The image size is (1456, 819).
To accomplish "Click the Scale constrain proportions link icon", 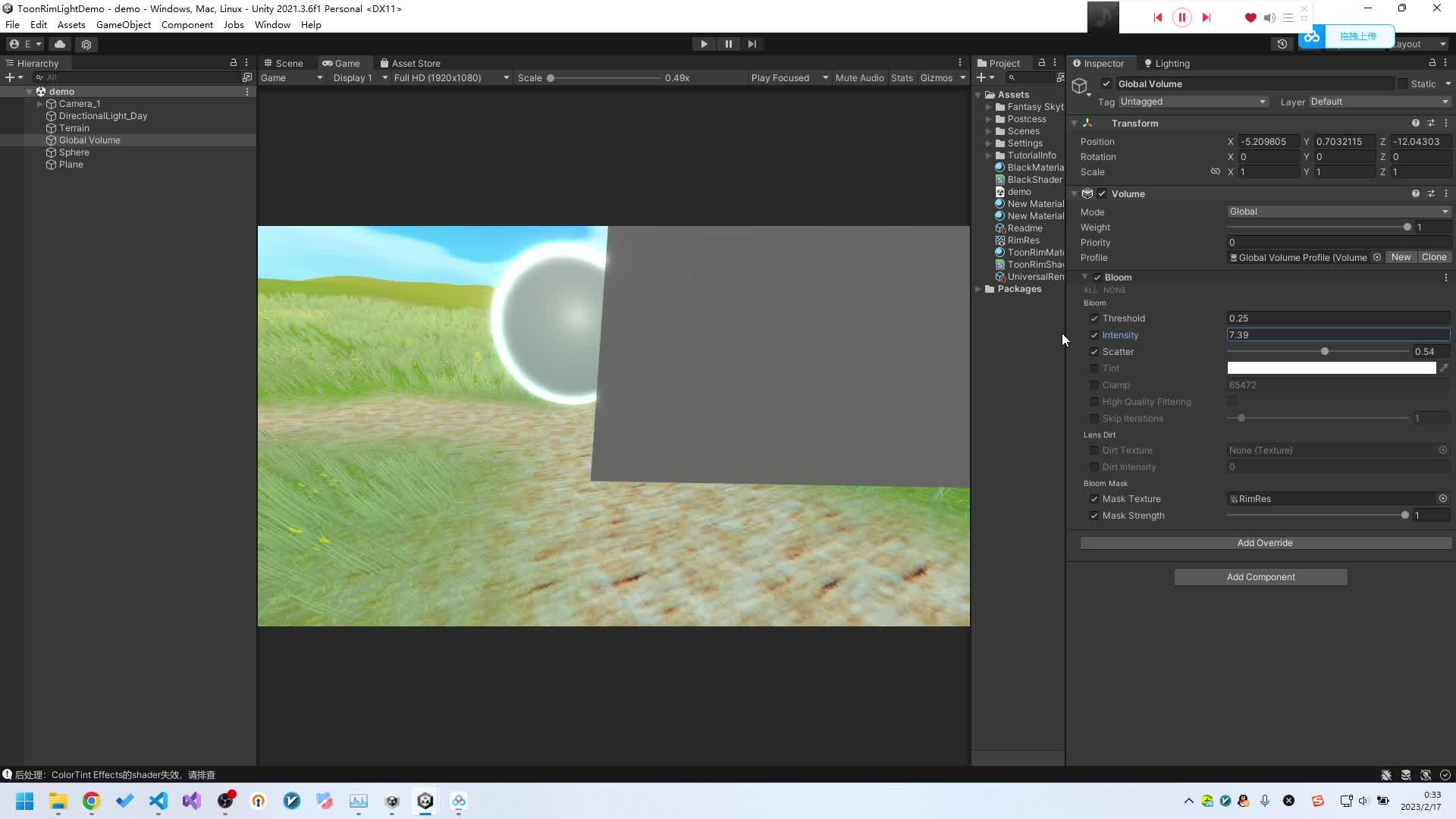I will [1215, 171].
